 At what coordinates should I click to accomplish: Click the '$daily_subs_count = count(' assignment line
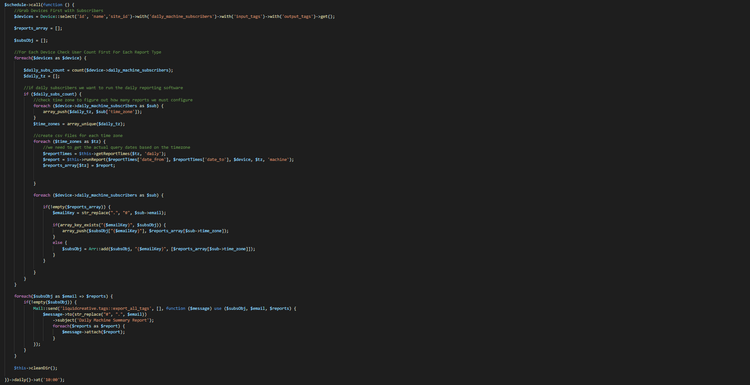[99, 70]
